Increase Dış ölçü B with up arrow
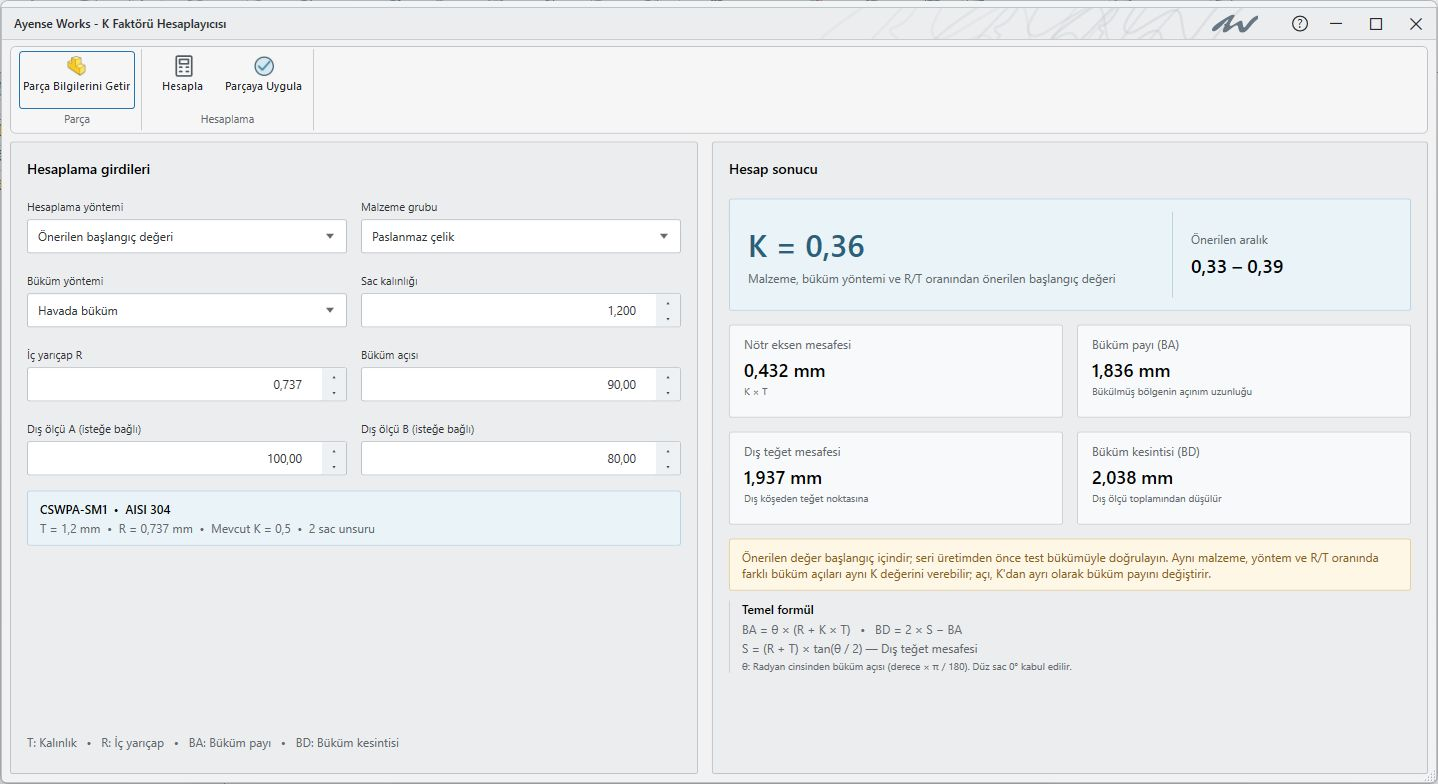The image size is (1438, 784). (x=667, y=451)
